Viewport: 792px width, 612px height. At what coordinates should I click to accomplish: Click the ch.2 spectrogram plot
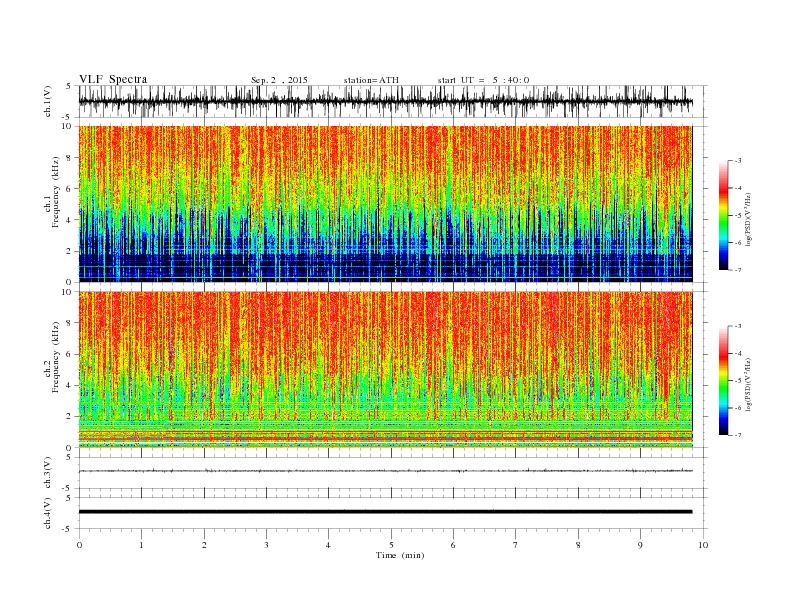(385, 370)
